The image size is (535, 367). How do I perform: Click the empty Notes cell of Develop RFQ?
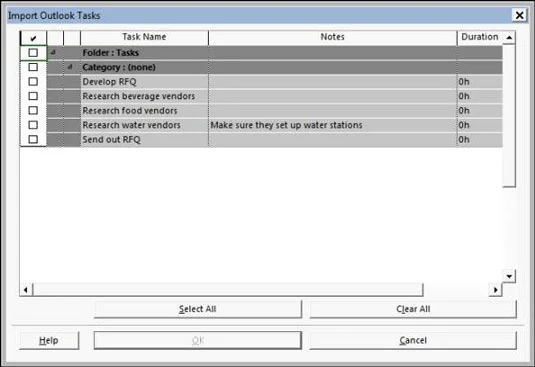pos(332,82)
